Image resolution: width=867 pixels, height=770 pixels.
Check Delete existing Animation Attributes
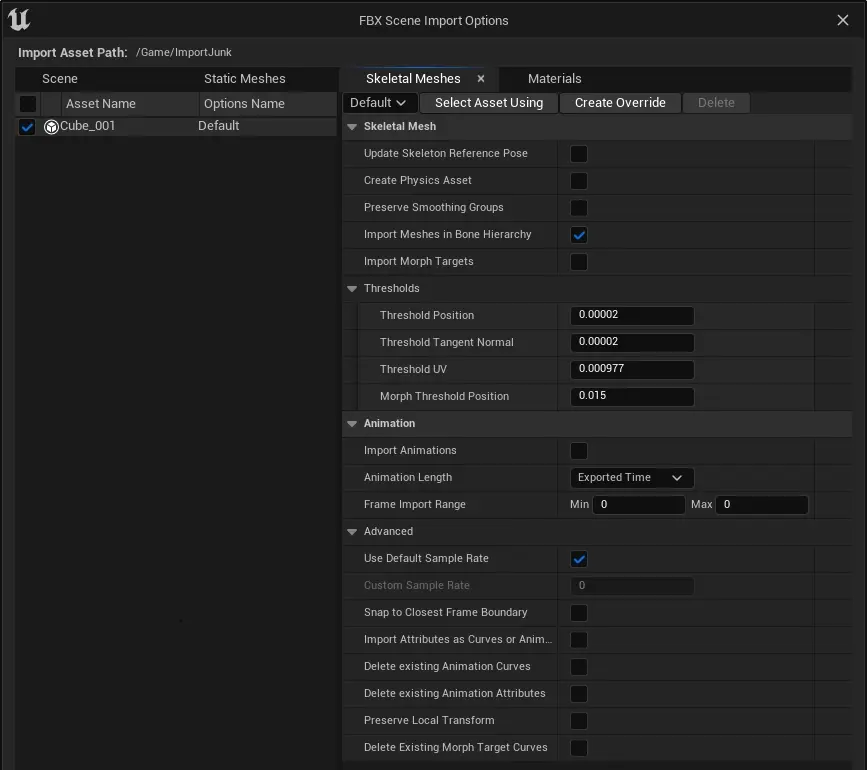click(x=578, y=694)
